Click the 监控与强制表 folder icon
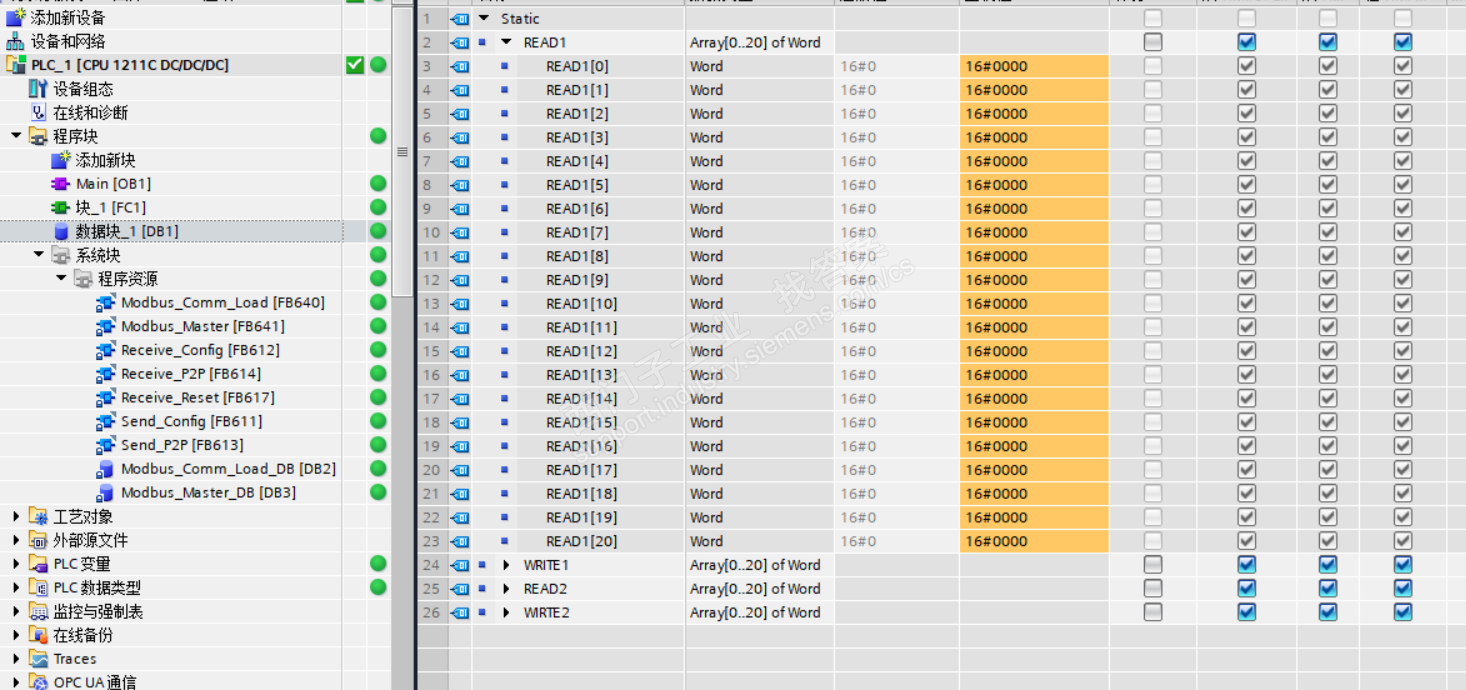The height and width of the screenshot is (690, 1466). [38, 612]
